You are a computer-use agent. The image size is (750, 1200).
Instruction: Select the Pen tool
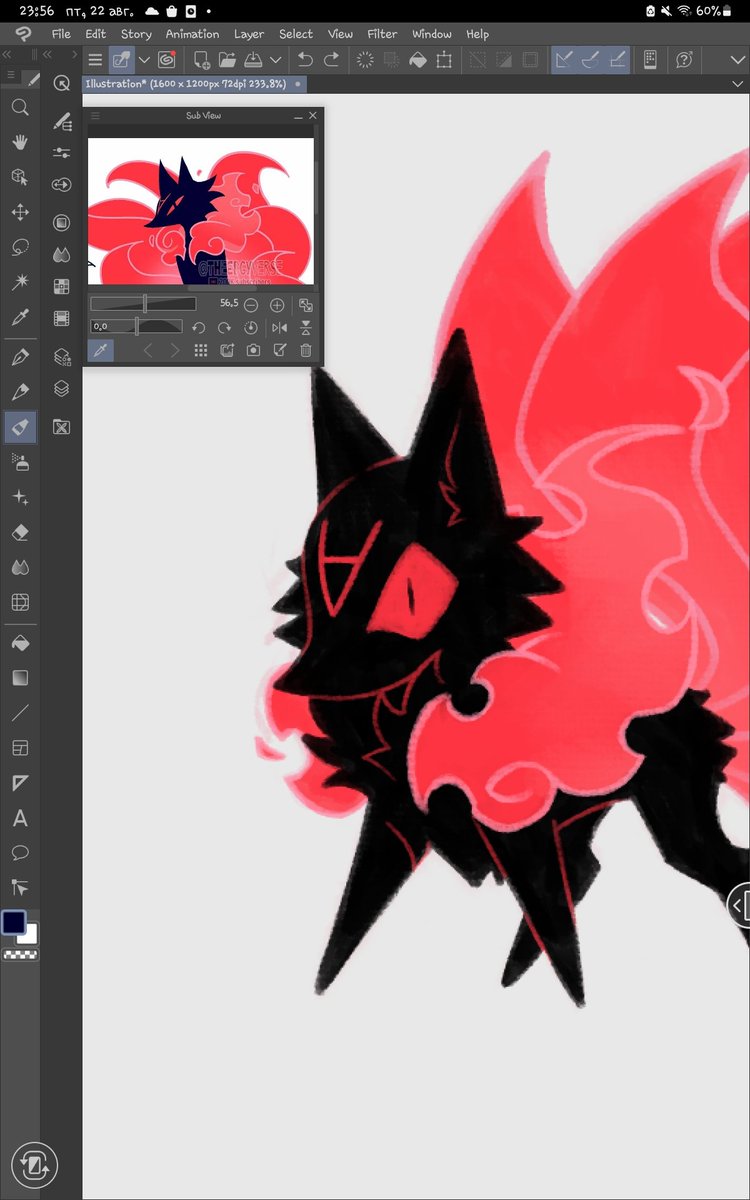pos(19,357)
